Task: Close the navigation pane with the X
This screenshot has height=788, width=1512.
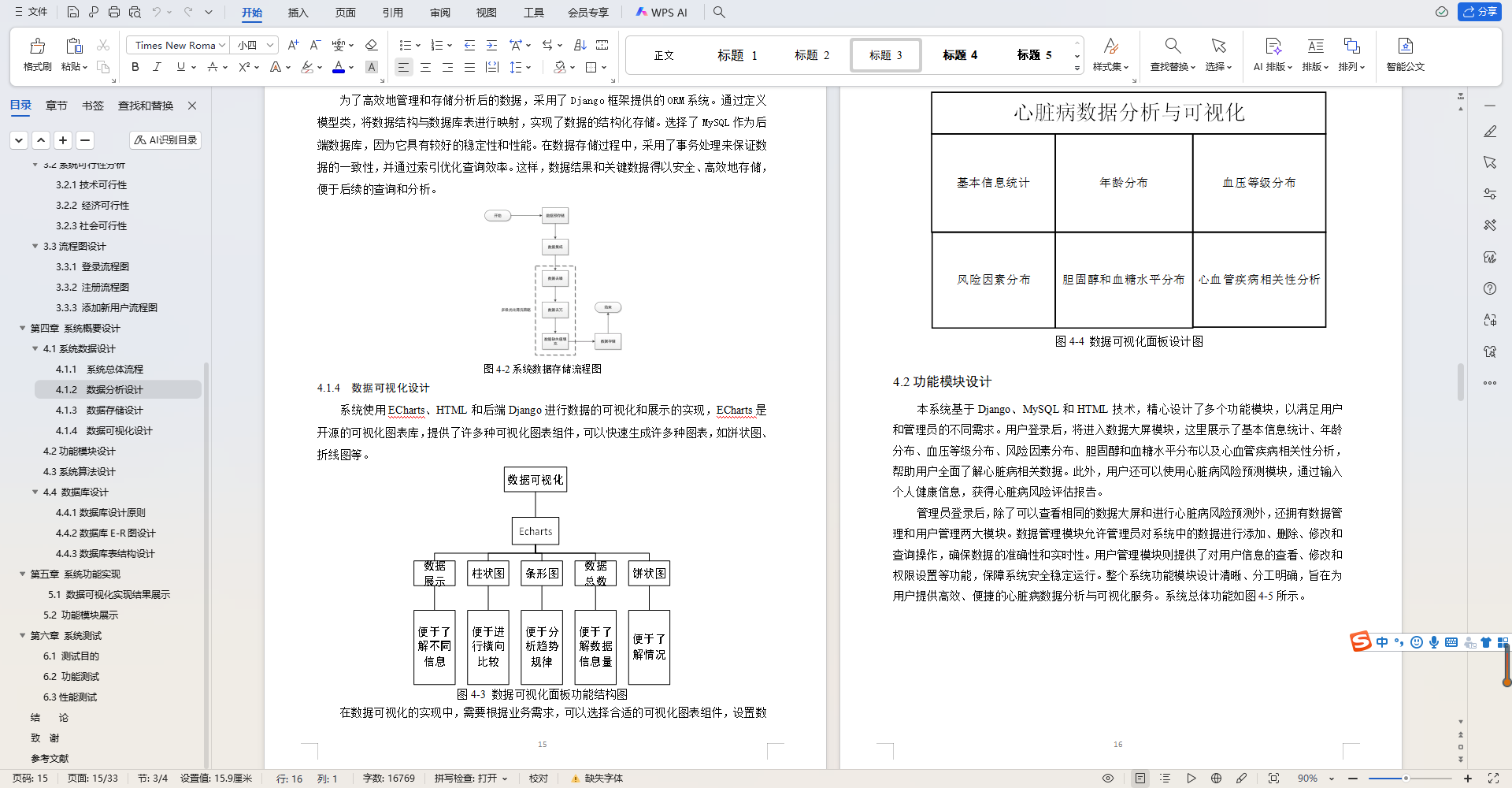Action: (x=192, y=105)
